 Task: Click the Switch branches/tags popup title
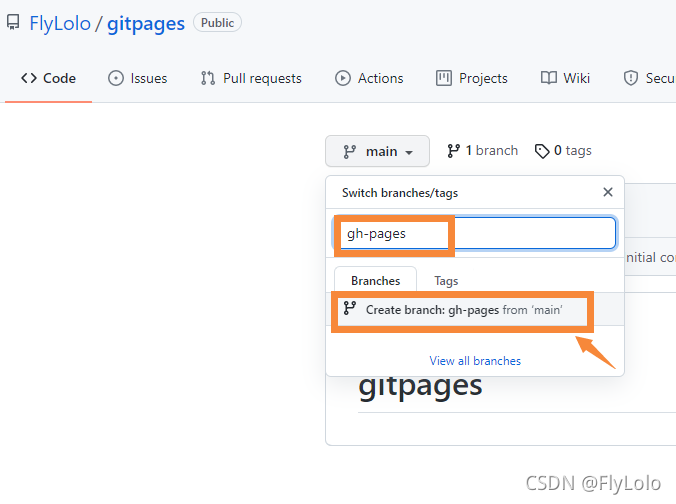[x=400, y=193]
